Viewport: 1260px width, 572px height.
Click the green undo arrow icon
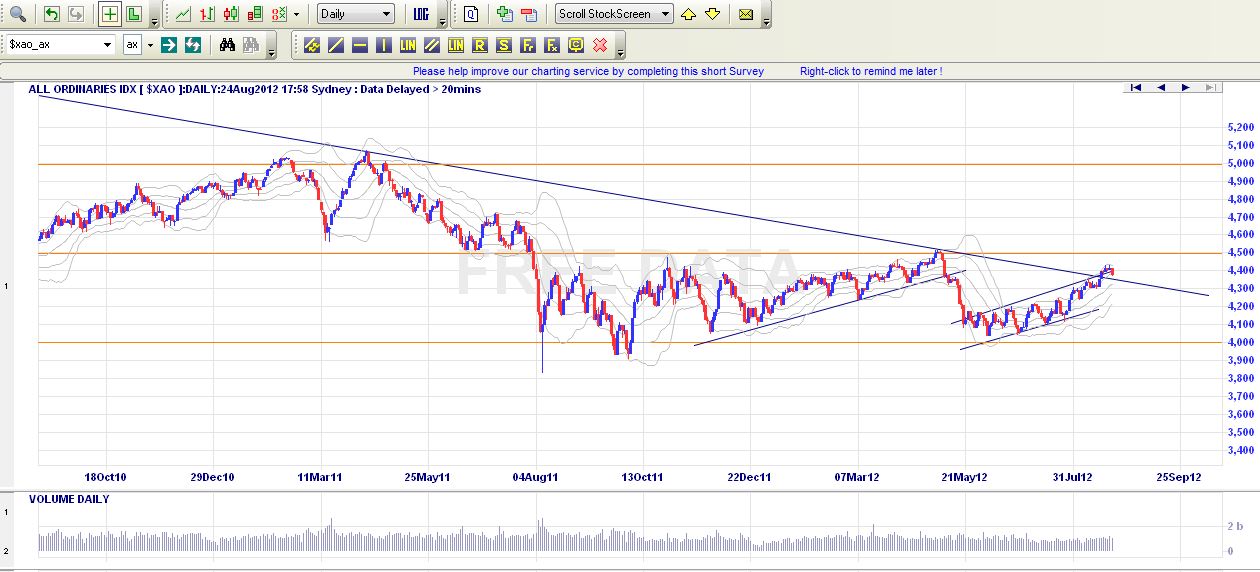pyautogui.click(x=51, y=14)
